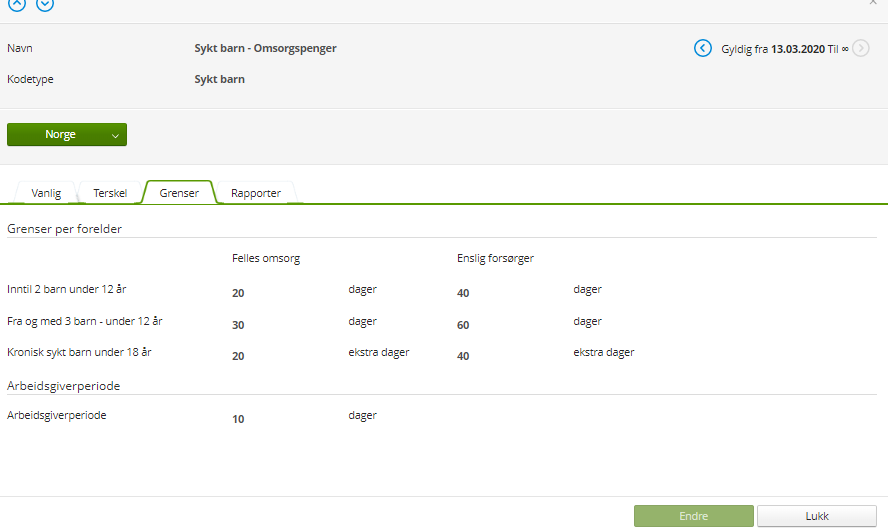Viewport: 888px width, 532px height.
Task: Click the Lukk button
Action: click(817, 516)
